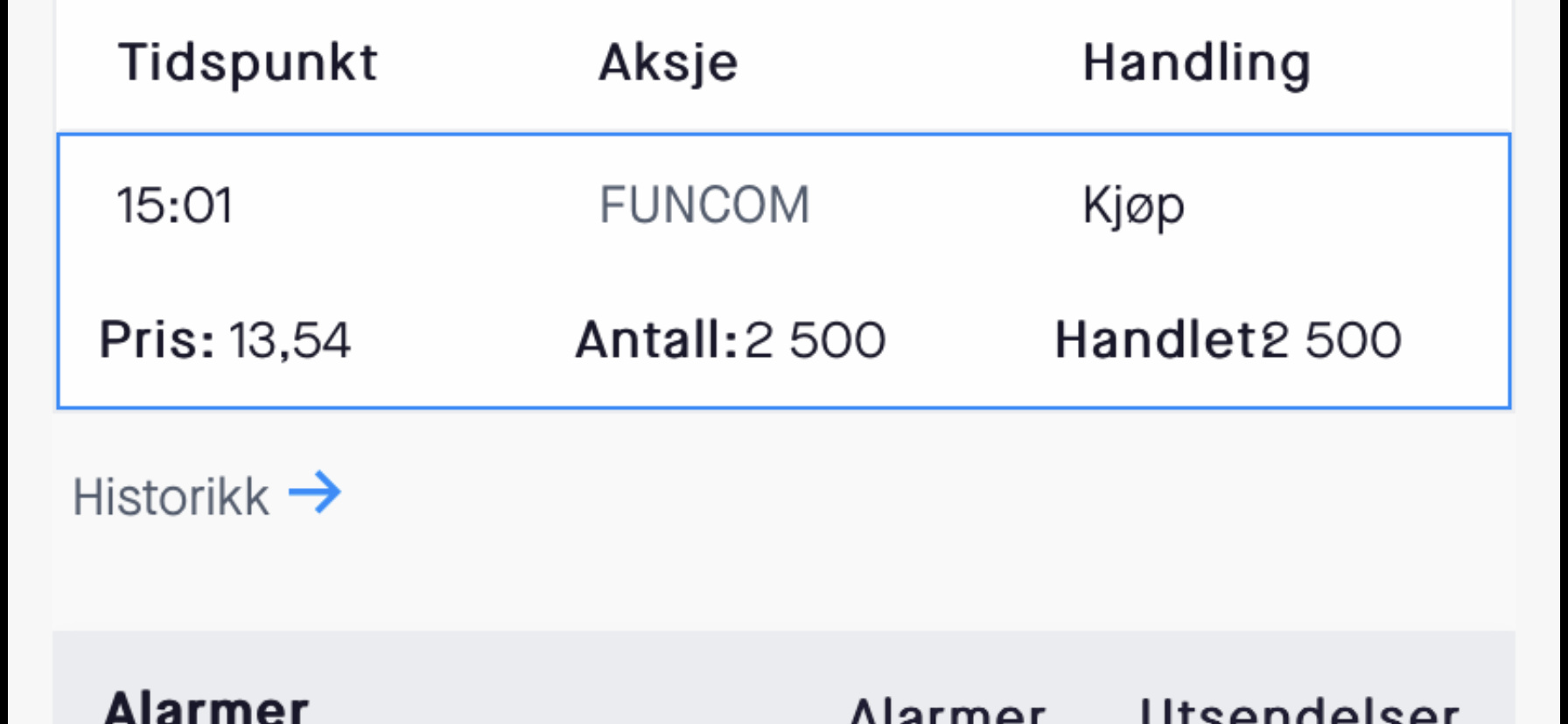Click the 15:01 time cell
This screenshot has height=724, width=1568.
[175, 205]
